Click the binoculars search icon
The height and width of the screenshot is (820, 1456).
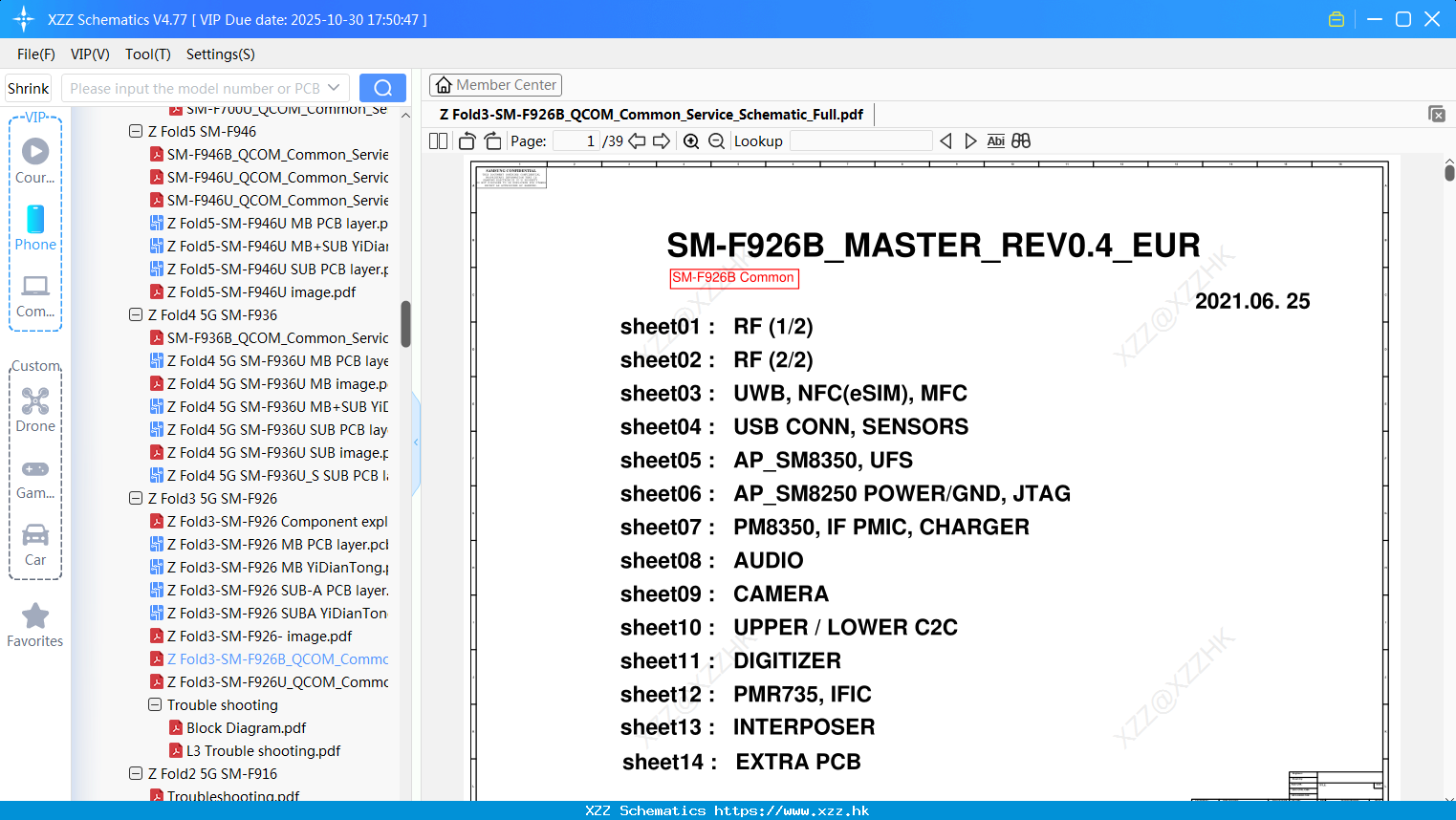tap(1021, 140)
